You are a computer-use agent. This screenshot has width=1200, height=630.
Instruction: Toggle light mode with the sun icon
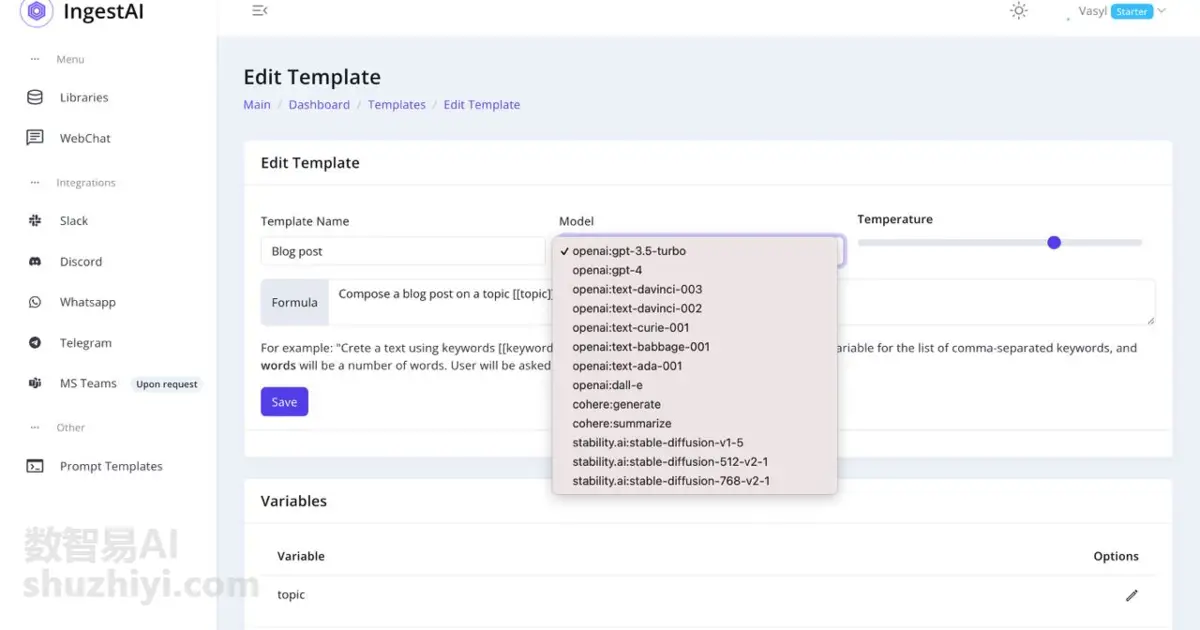click(1018, 11)
